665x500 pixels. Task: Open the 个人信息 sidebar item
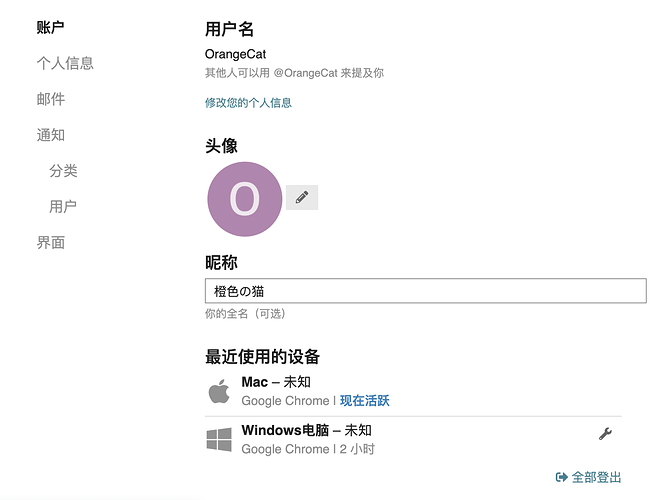(65, 63)
